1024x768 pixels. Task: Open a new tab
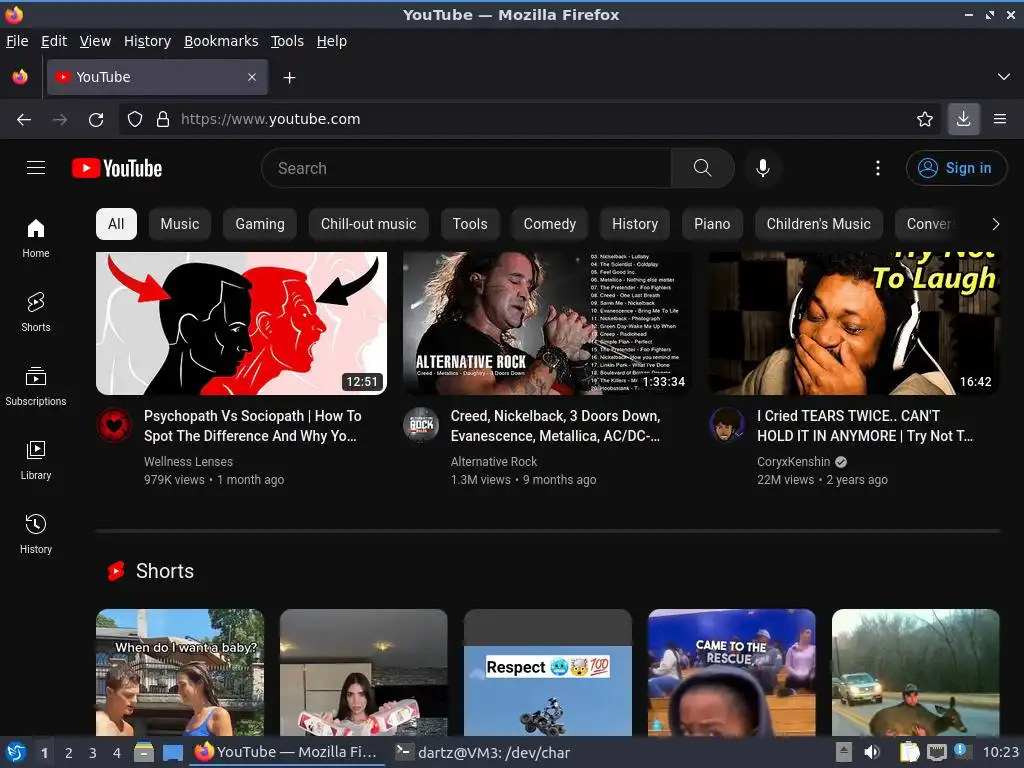point(289,78)
